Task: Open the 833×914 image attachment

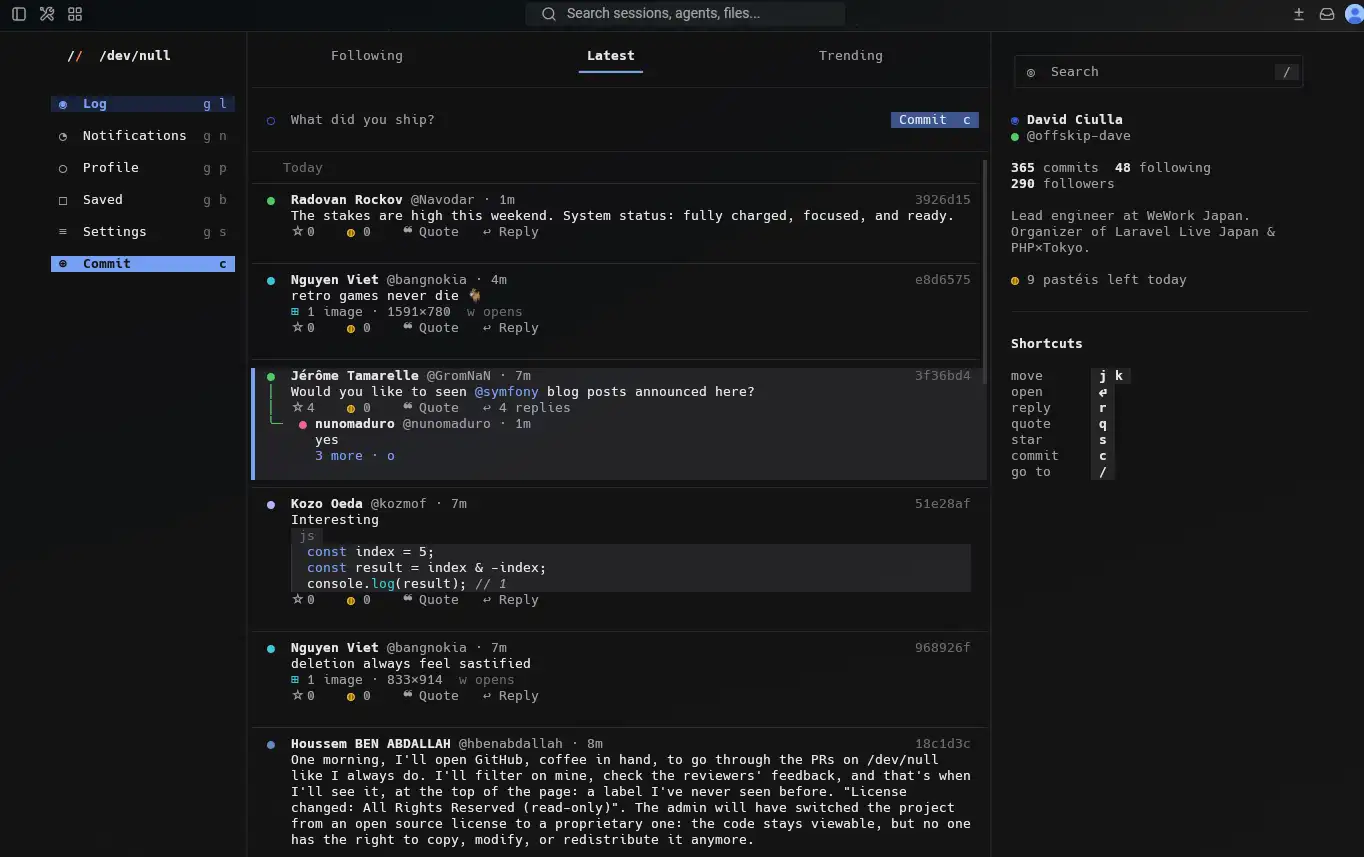Action: [x=366, y=680]
